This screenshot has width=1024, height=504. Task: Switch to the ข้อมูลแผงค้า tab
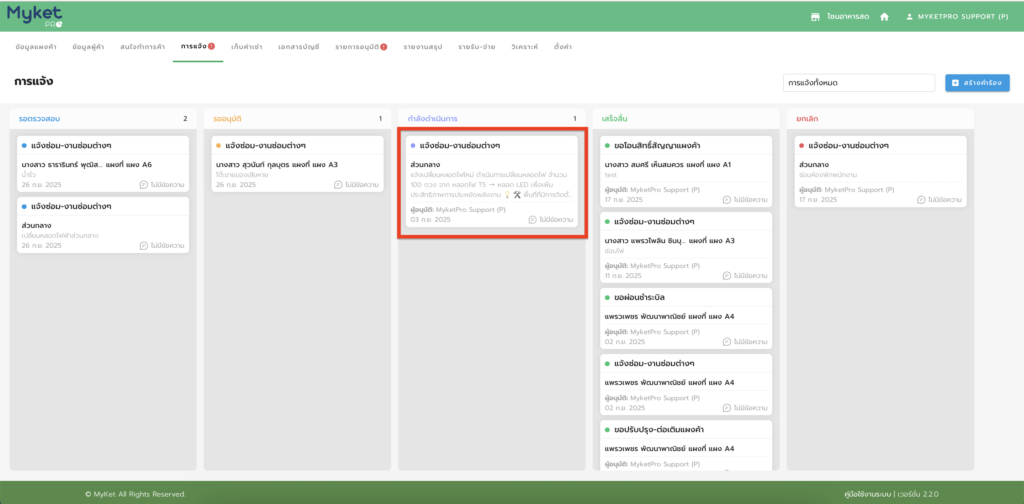(x=36, y=47)
